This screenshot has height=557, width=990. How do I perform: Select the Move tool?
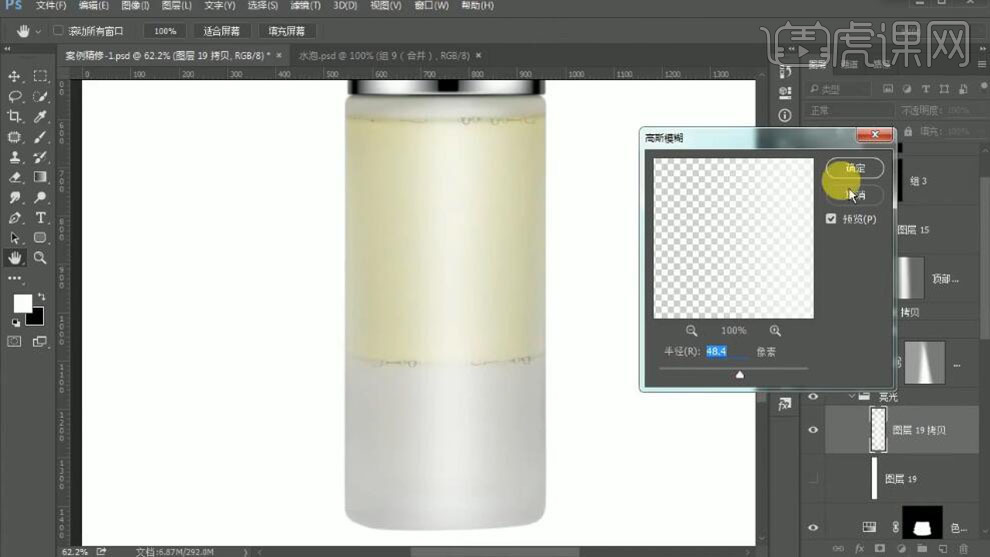pos(15,77)
